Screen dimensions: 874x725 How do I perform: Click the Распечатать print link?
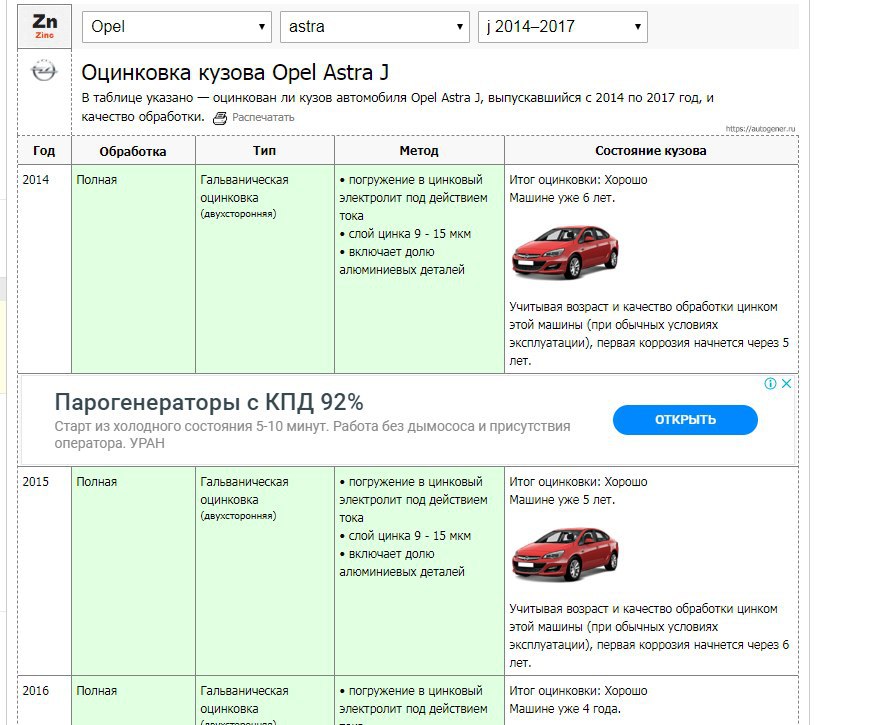pyautogui.click(x=263, y=118)
